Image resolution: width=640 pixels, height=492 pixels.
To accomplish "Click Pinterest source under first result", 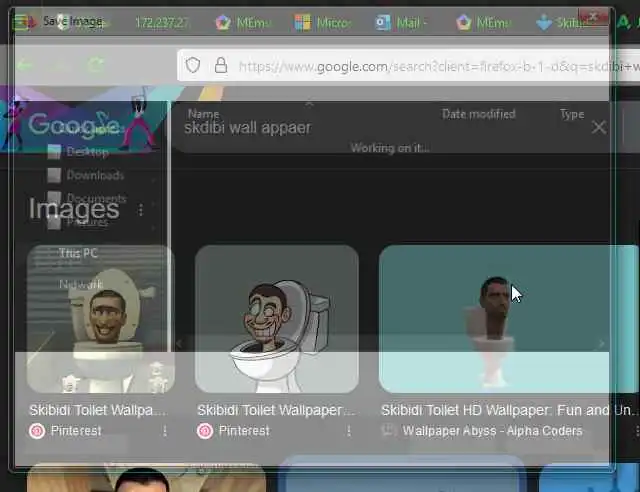I will tap(76, 431).
